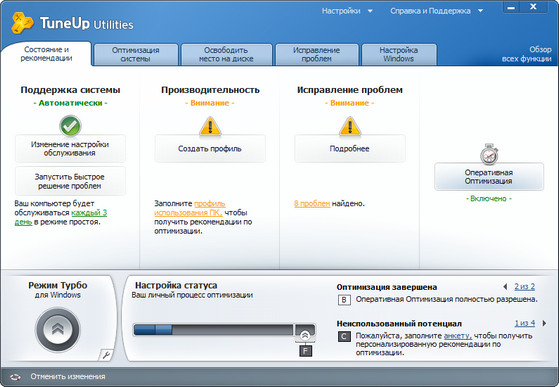Open Turbo Mode wrench settings icon
559x387 pixels.
(106, 355)
